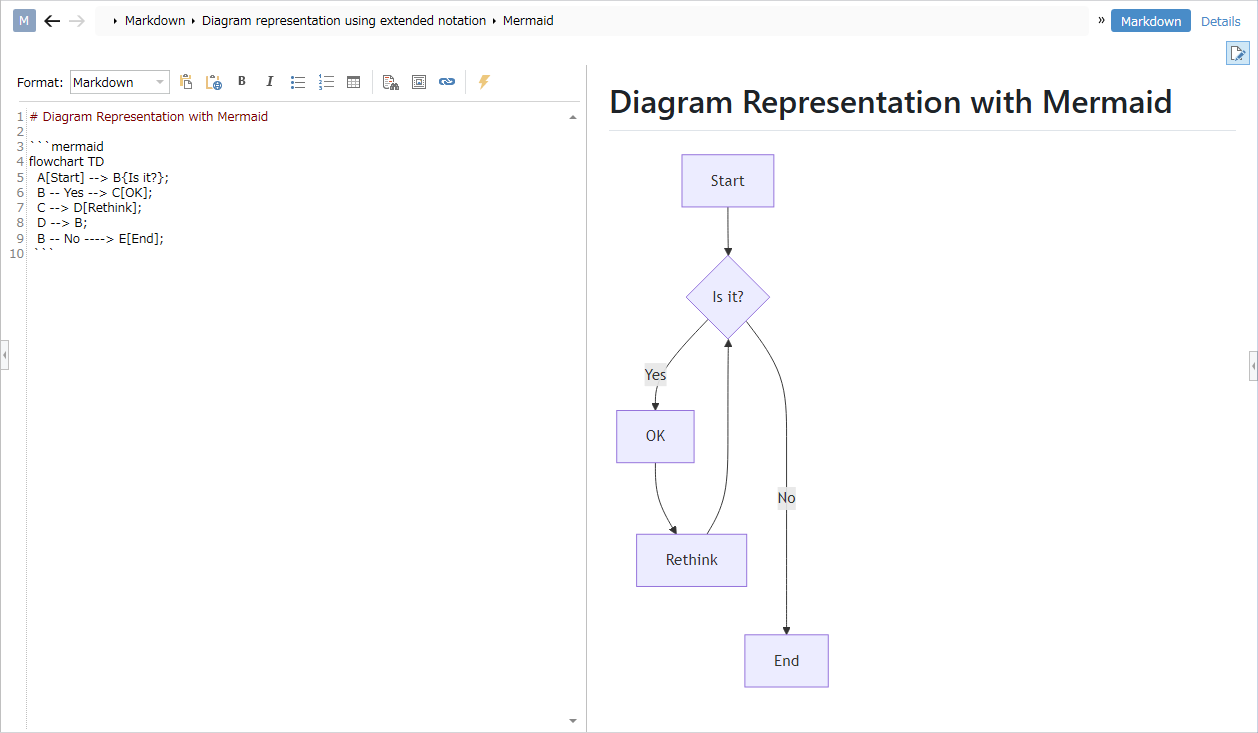Go back with the left arrow

click(x=52, y=20)
